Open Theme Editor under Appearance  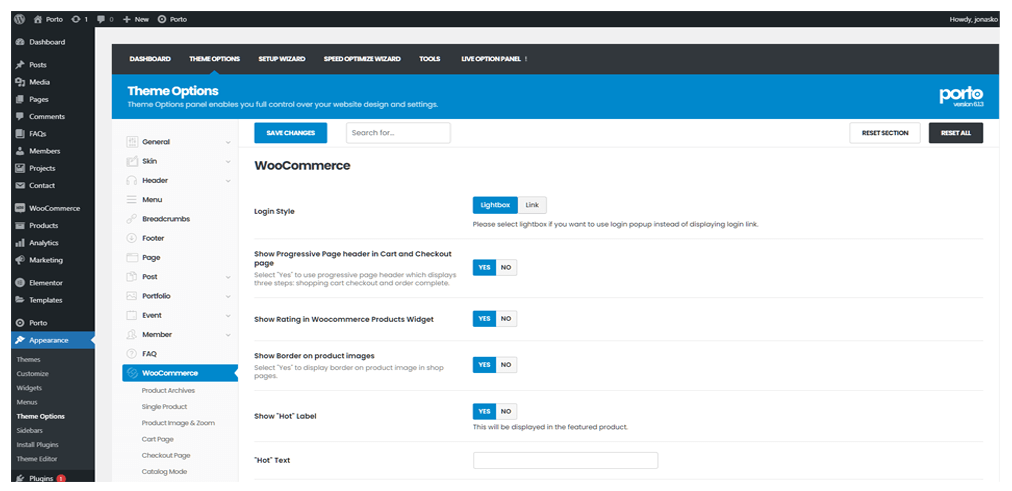tap(37, 459)
